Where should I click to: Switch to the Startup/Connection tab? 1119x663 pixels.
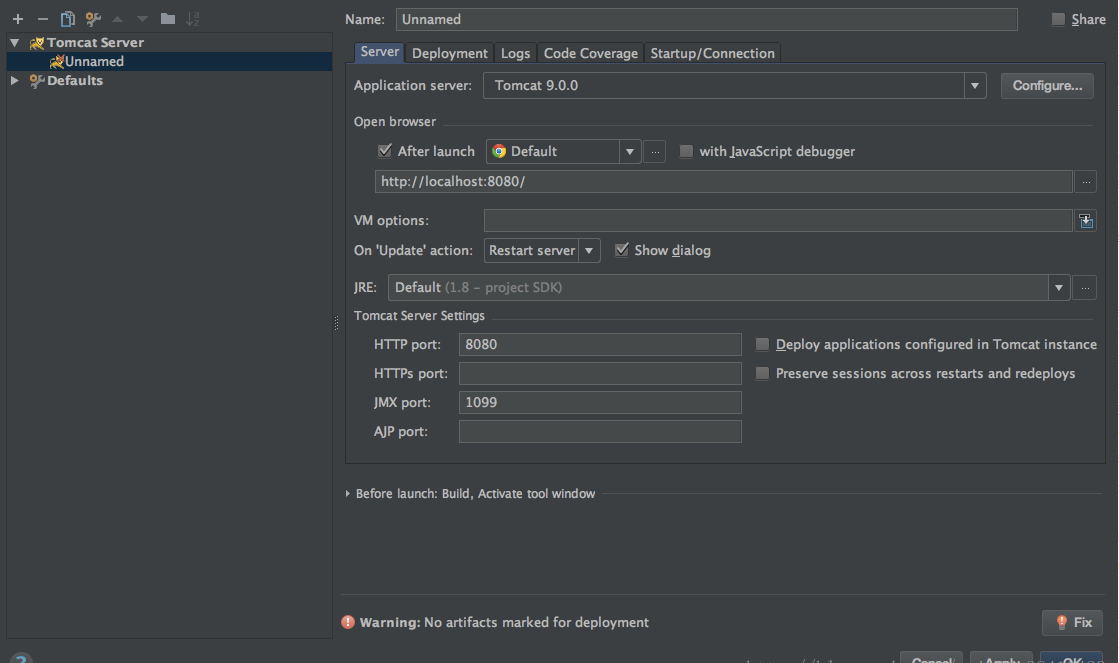[712, 53]
